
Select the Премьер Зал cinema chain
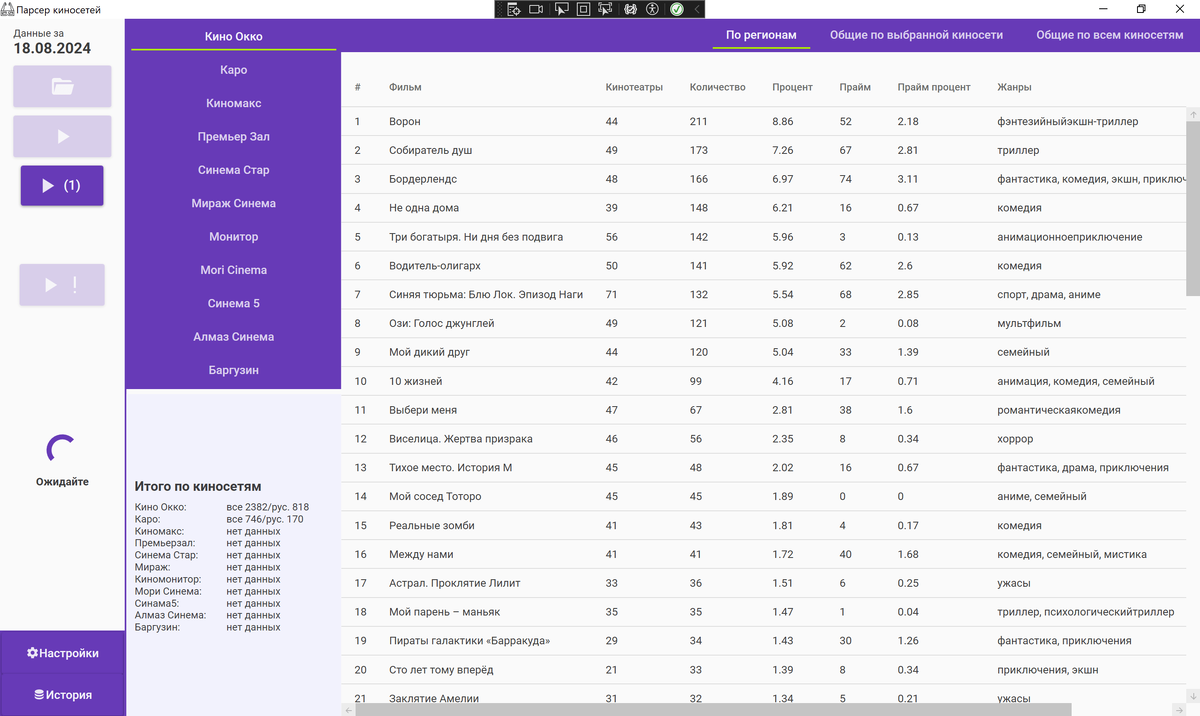point(233,136)
